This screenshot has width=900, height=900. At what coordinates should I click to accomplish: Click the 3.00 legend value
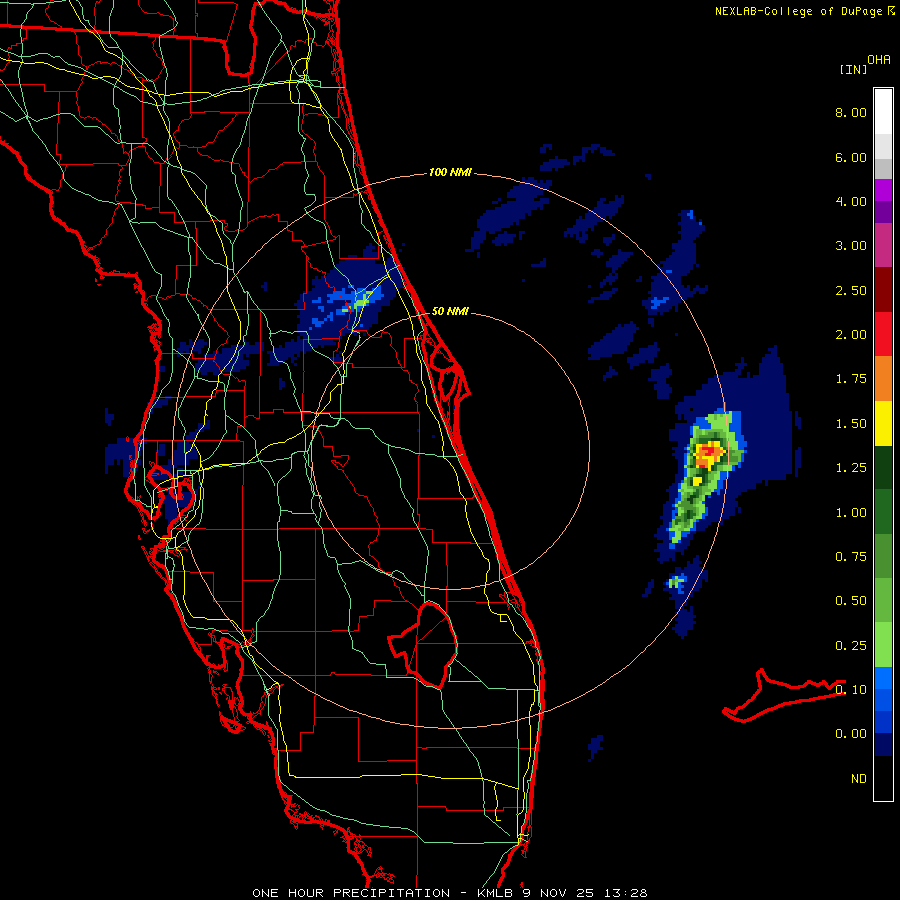coord(851,246)
